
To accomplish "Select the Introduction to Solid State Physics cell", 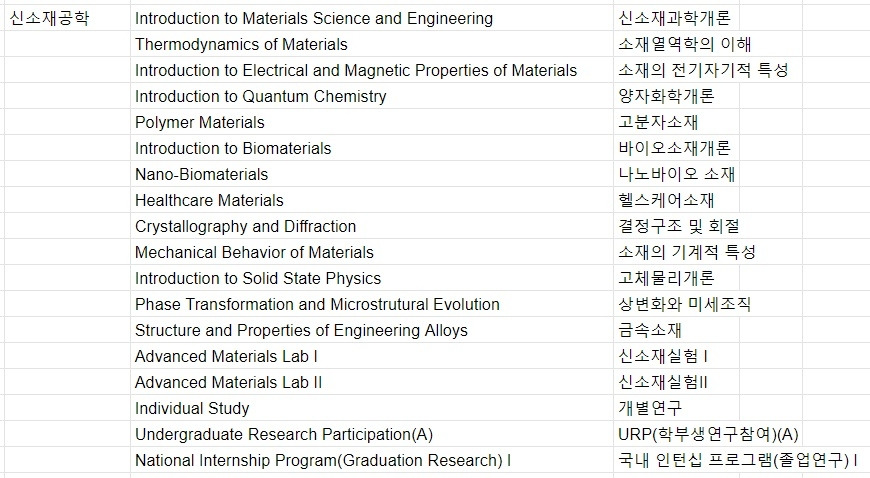I will click(x=372, y=278).
